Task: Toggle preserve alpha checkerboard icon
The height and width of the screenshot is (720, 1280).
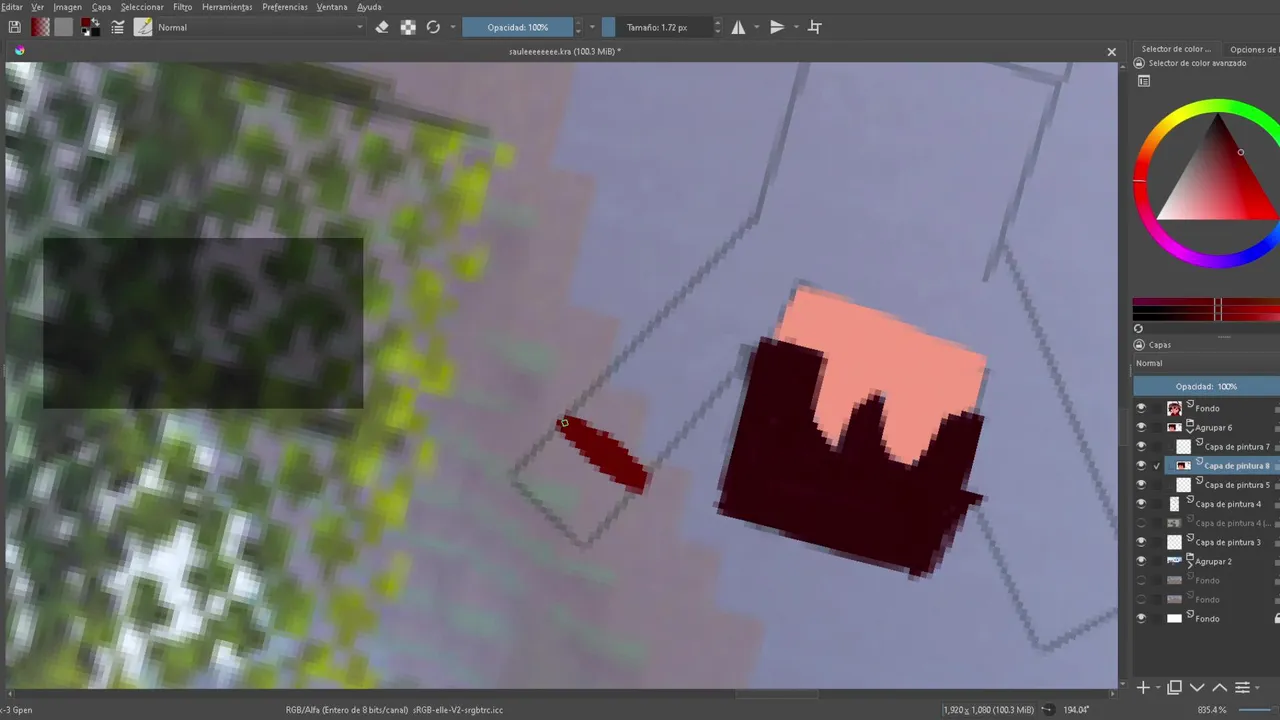Action: point(408,27)
